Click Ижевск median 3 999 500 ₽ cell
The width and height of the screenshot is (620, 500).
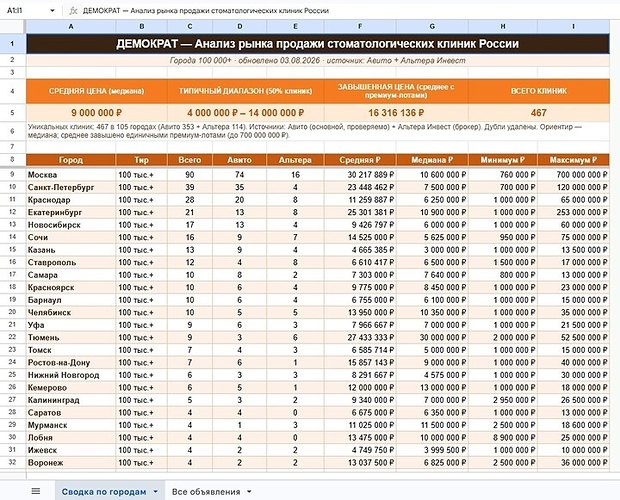pos(432,450)
